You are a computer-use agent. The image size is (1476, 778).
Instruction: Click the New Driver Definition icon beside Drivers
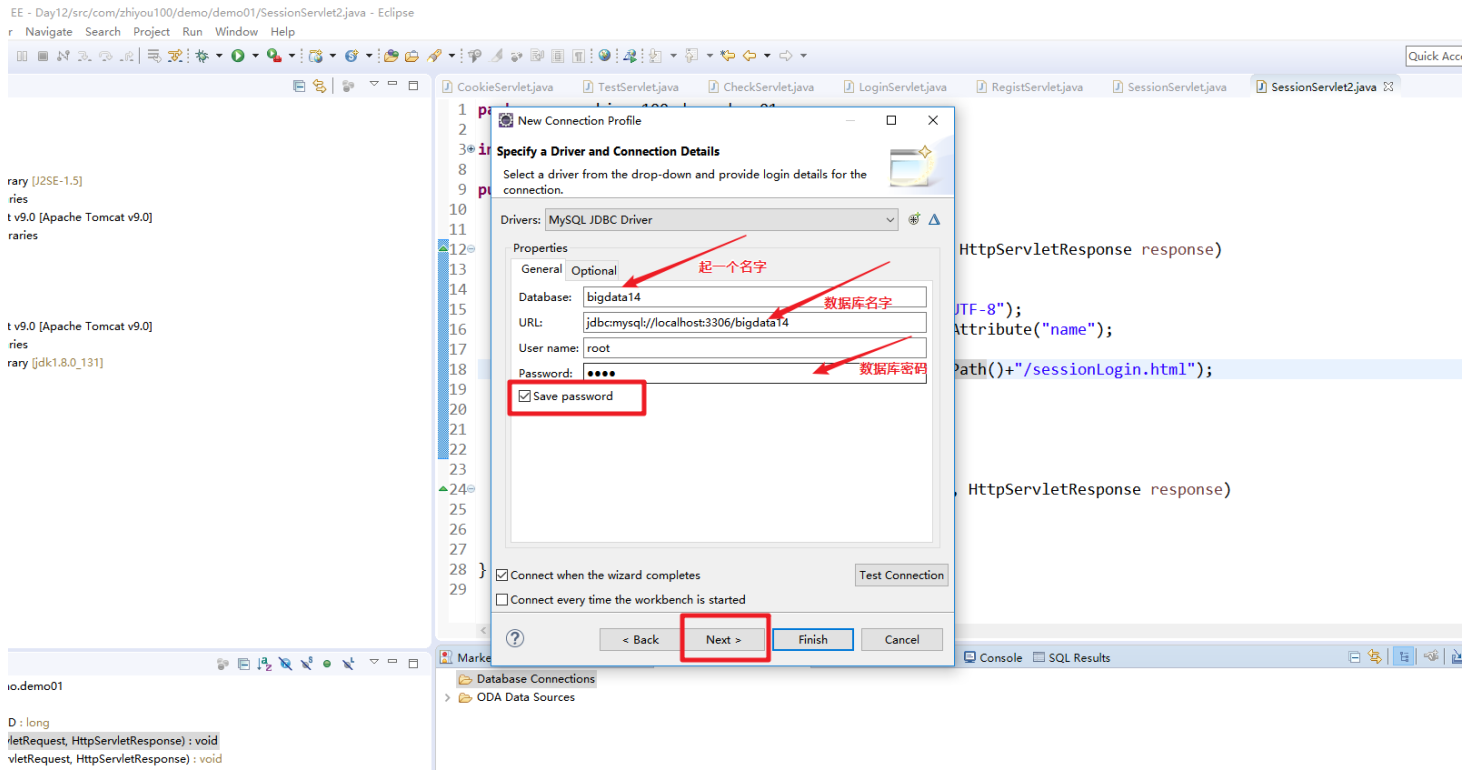point(914,219)
